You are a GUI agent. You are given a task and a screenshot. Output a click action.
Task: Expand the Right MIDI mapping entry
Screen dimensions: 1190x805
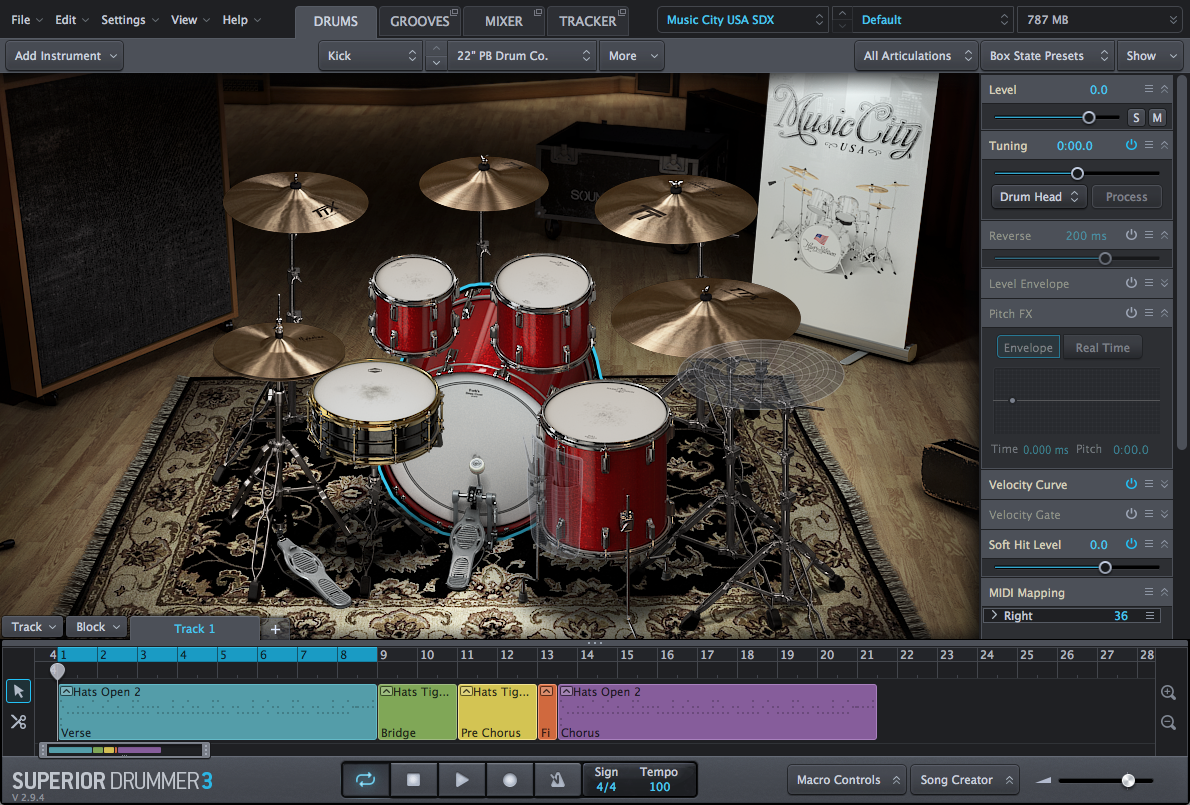point(994,616)
